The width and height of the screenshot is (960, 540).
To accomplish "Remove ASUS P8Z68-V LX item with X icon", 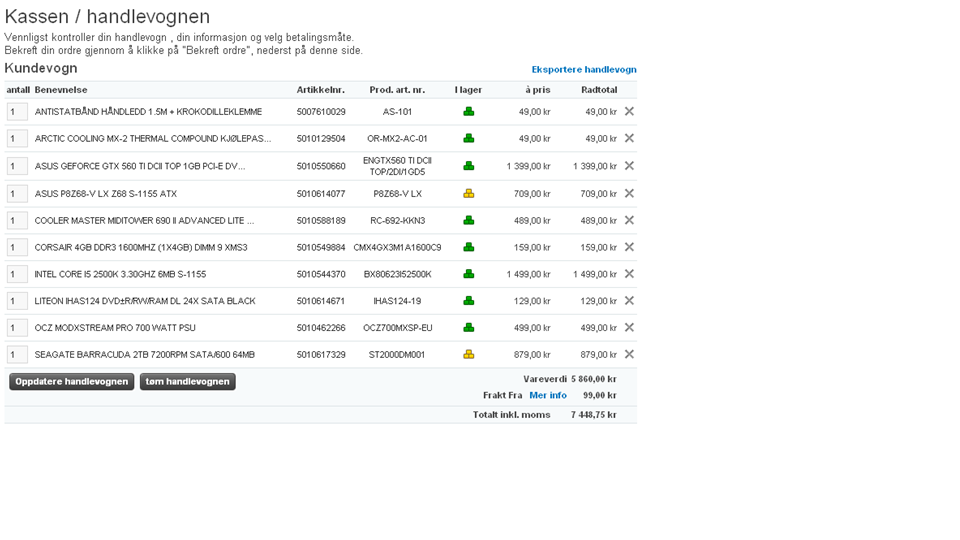I will [629, 193].
